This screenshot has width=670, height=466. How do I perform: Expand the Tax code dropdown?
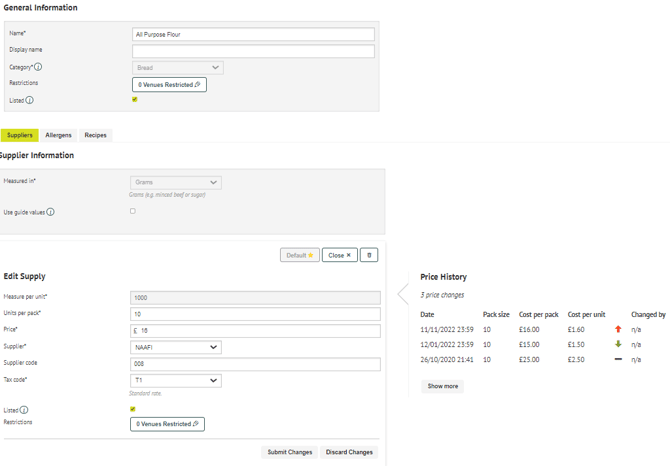click(176, 381)
